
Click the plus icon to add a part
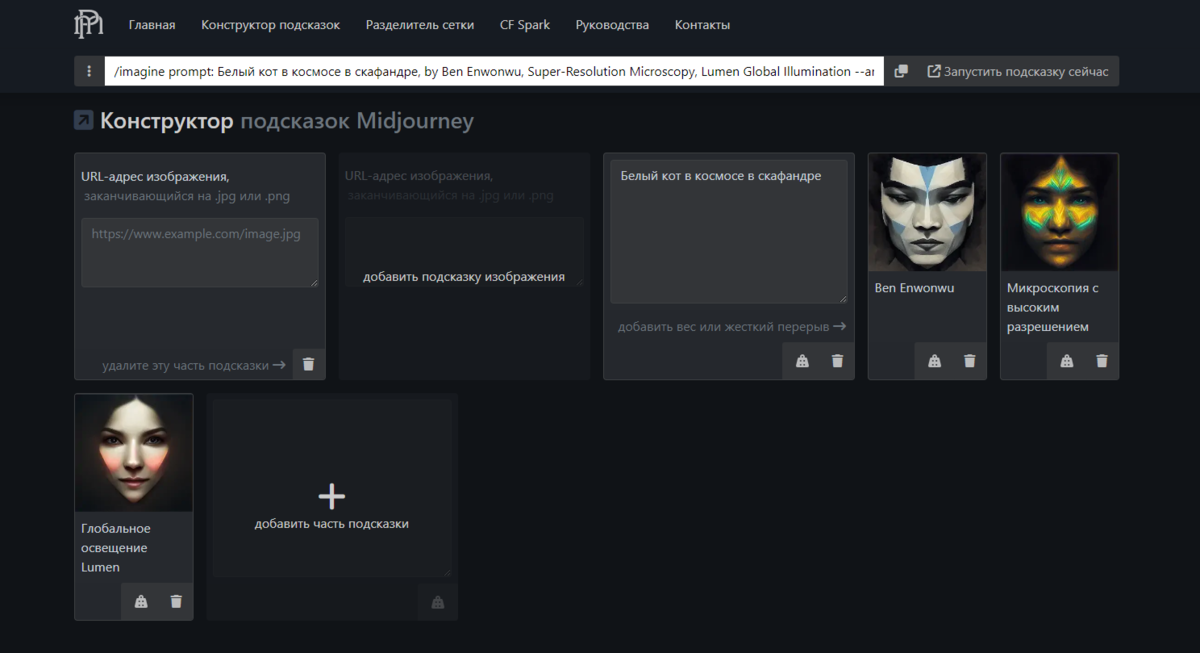[331, 496]
